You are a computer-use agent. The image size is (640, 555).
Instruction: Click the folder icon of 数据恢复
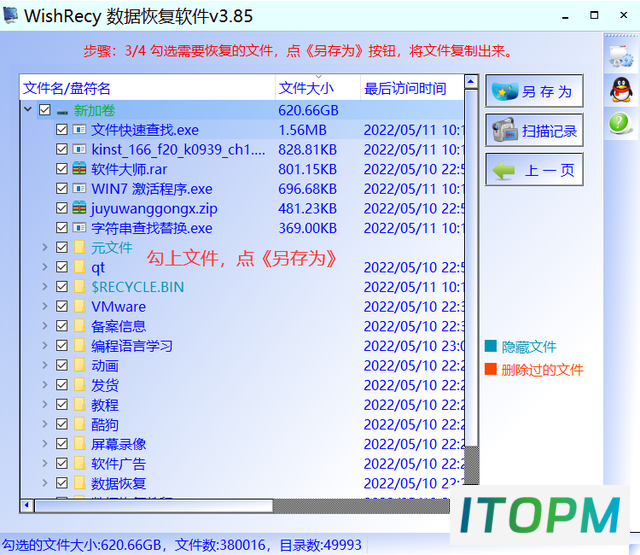pyautogui.click(x=80, y=482)
